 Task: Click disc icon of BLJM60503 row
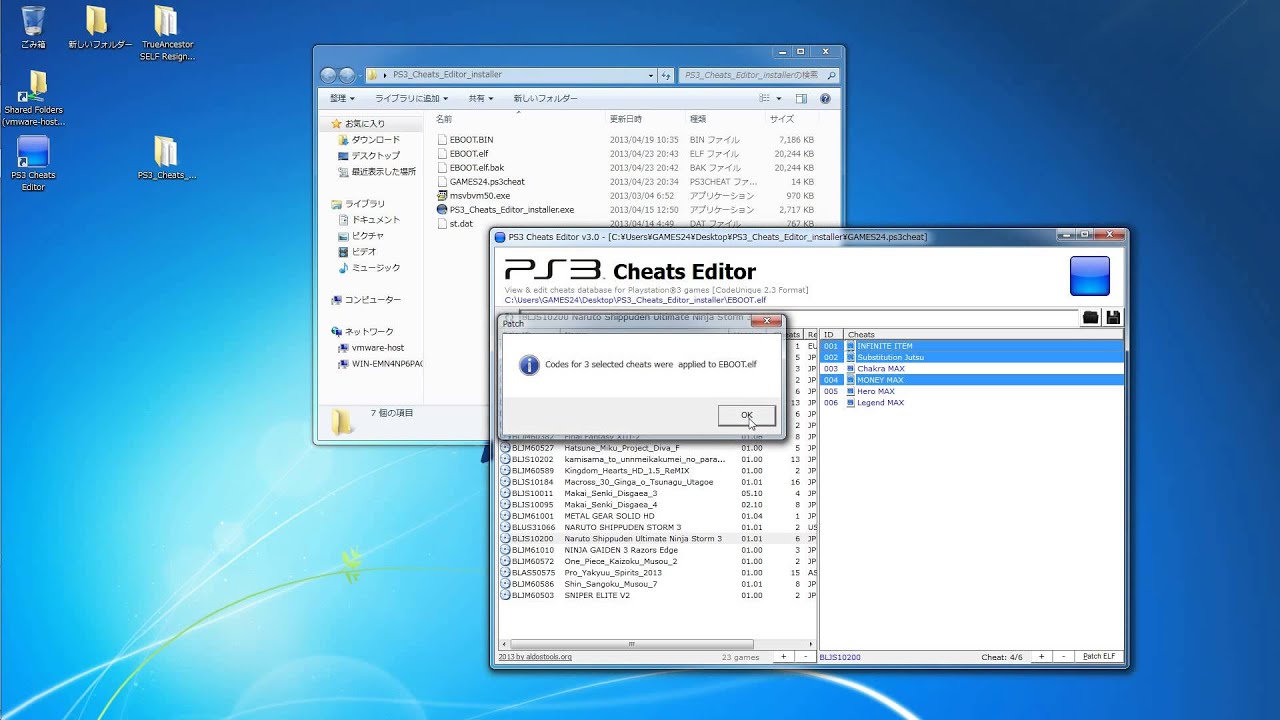[x=505, y=595]
